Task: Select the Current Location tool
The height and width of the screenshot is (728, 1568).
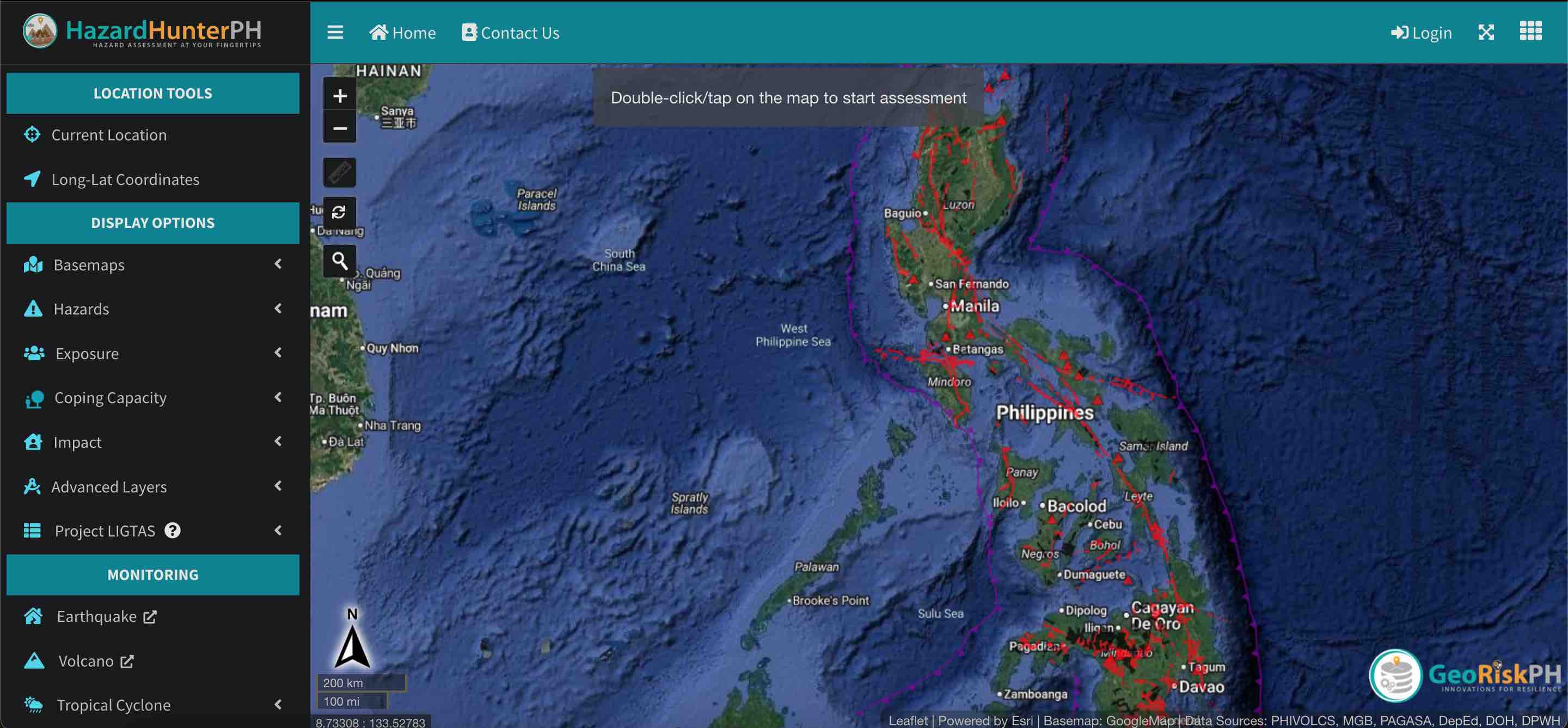Action: pos(108,135)
